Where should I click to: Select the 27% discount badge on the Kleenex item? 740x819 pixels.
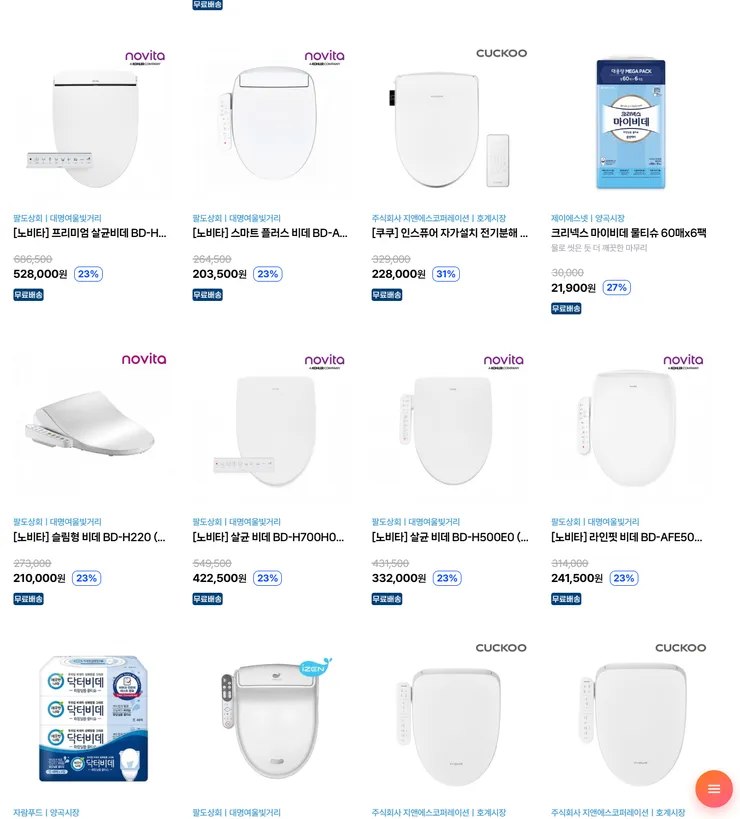point(617,287)
